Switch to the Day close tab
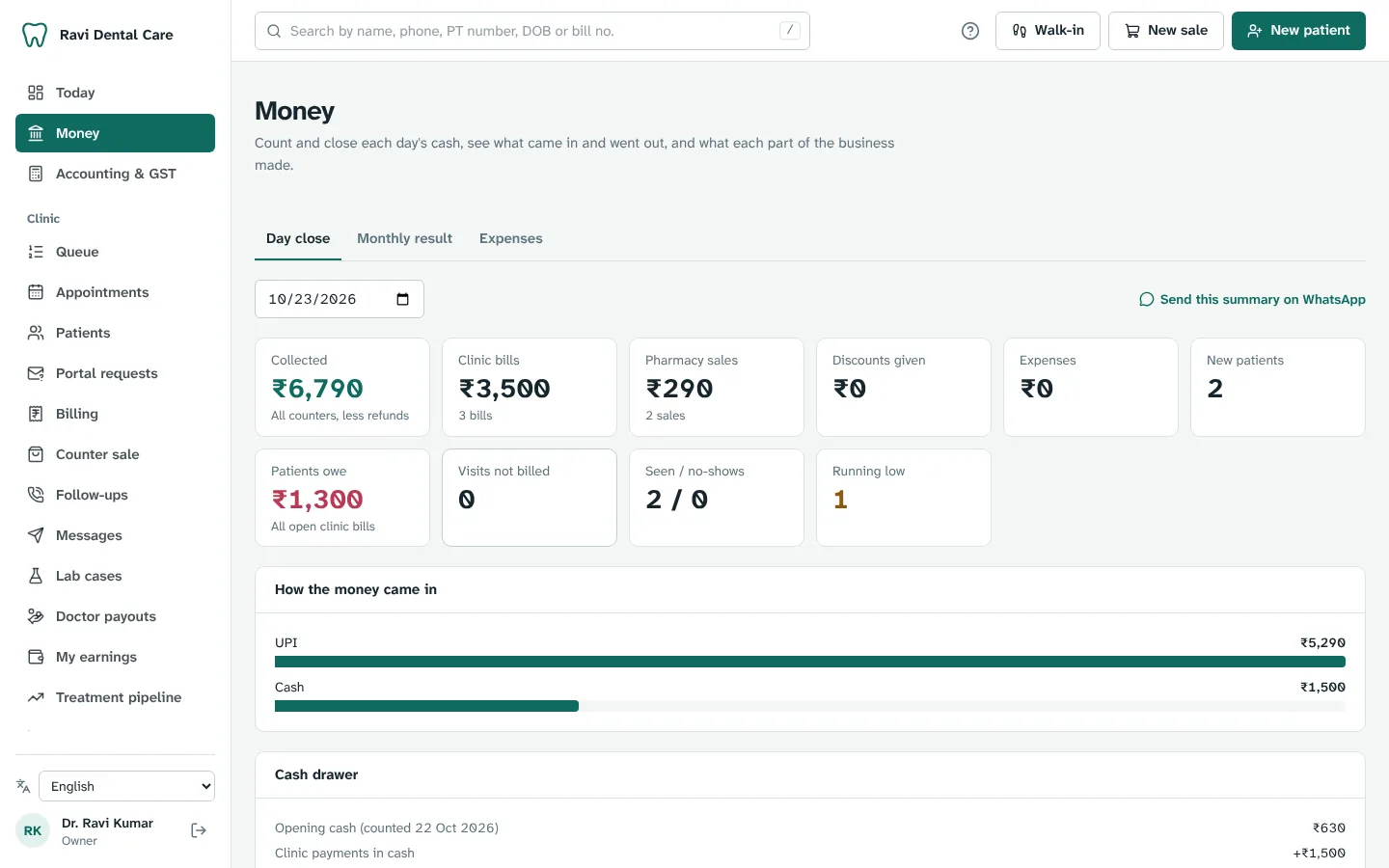The width and height of the screenshot is (1389, 868). tap(298, 238)
